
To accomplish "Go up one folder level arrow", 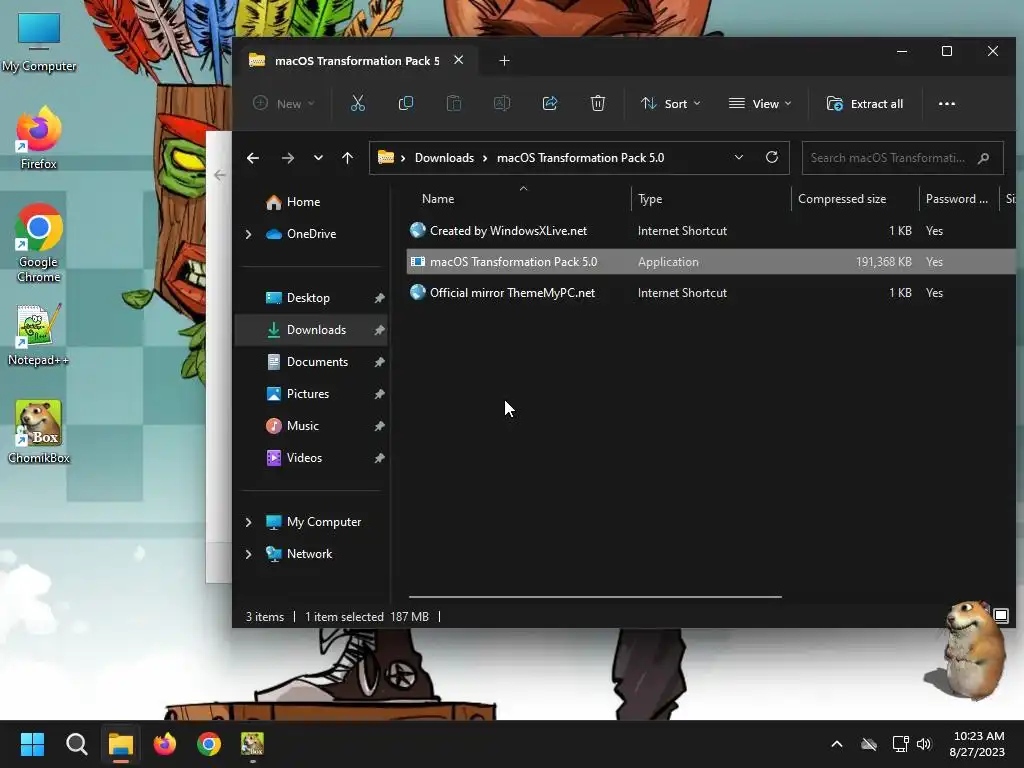I will click(x=347, y=157).
